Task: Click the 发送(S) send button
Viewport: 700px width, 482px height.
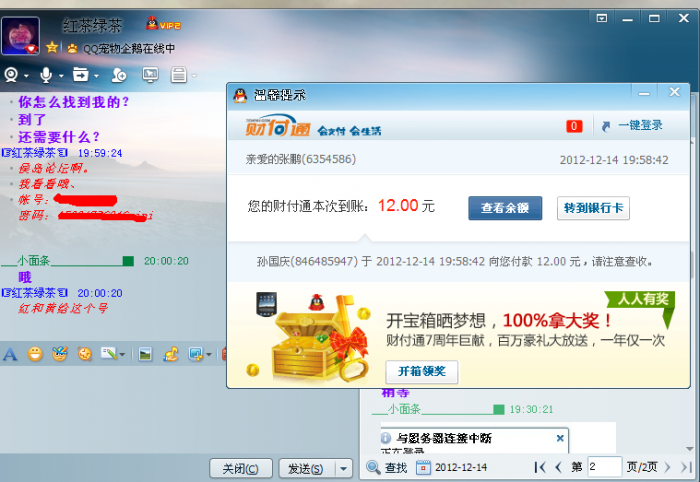Action: (306, 469)
